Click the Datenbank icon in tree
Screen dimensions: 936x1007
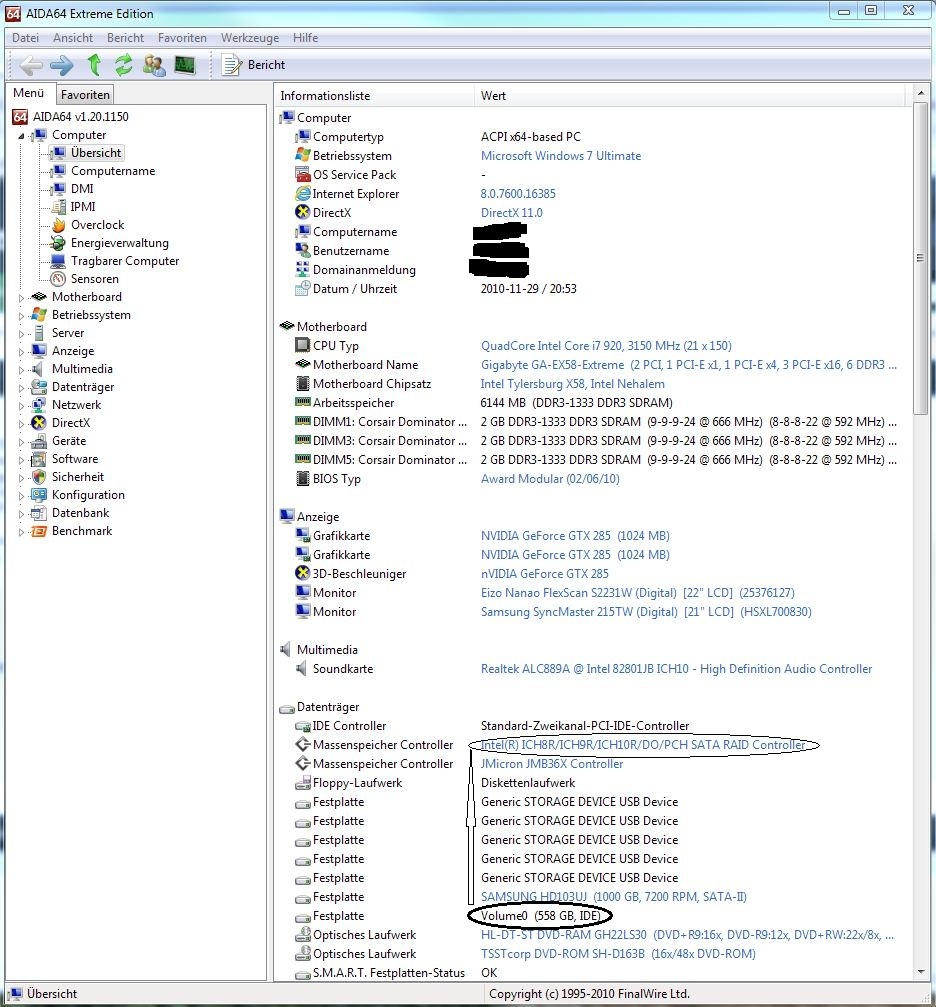(39, 512)
